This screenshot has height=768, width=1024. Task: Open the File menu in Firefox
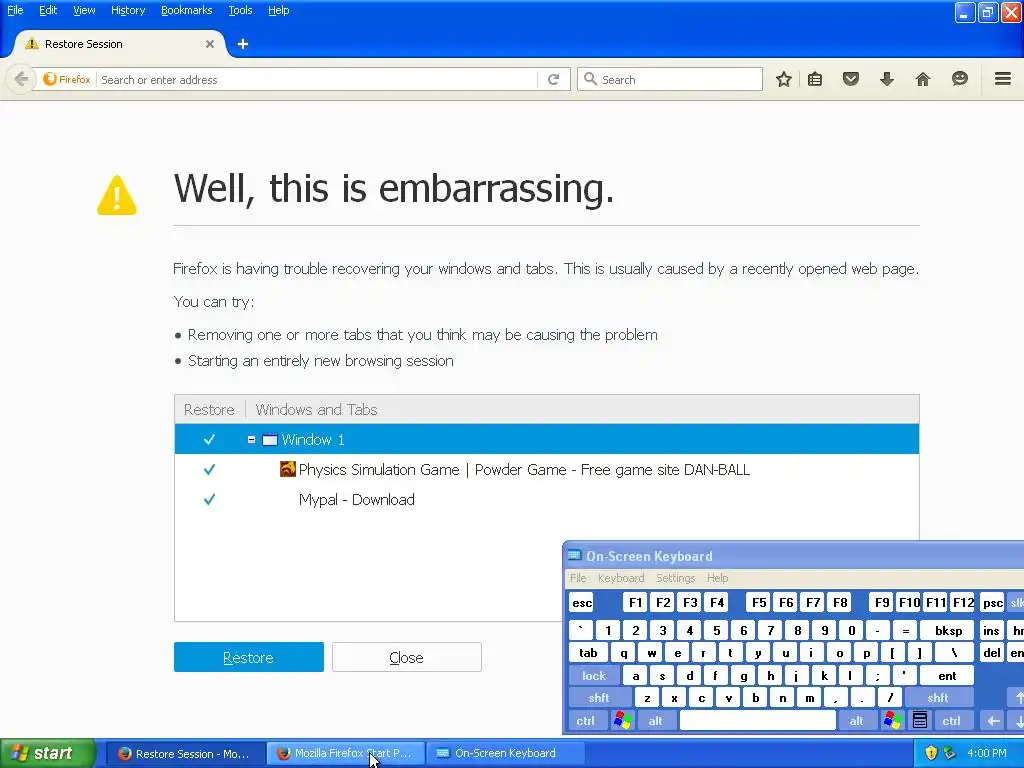(15, 10)
